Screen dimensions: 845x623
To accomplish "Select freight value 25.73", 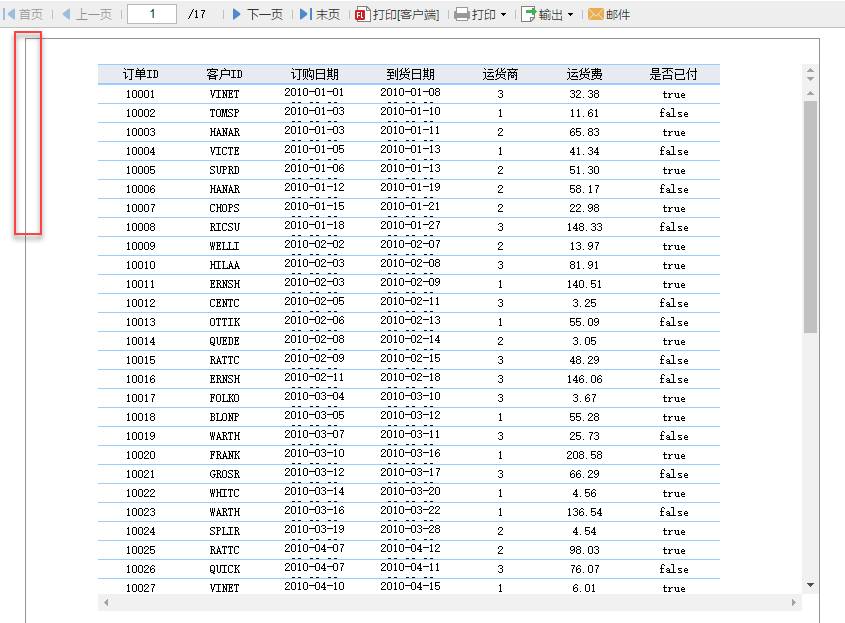I will [584, 436].
